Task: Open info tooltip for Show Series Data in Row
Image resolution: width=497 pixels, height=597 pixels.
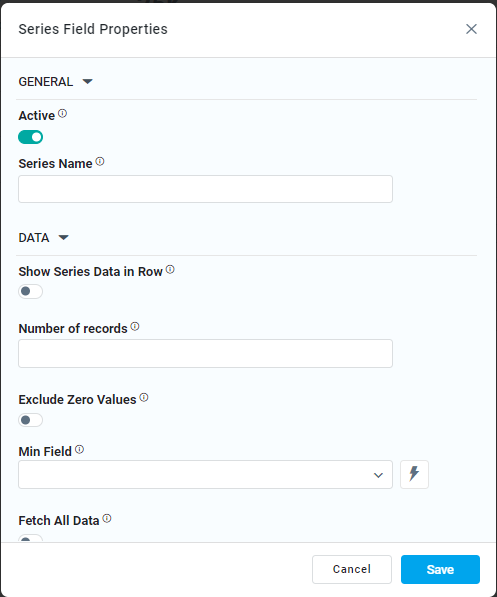Action: coord(170,270)
